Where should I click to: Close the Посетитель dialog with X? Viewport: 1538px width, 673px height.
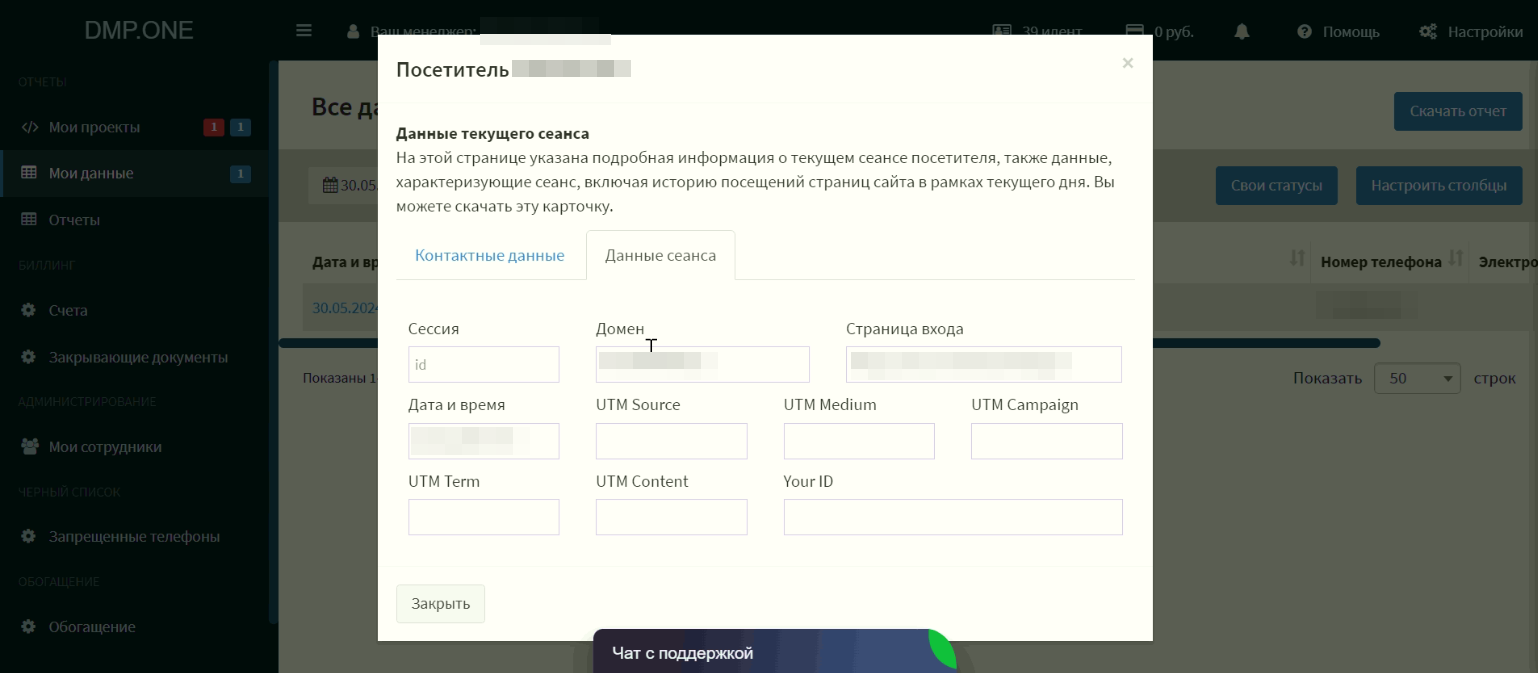[1128, 63]
